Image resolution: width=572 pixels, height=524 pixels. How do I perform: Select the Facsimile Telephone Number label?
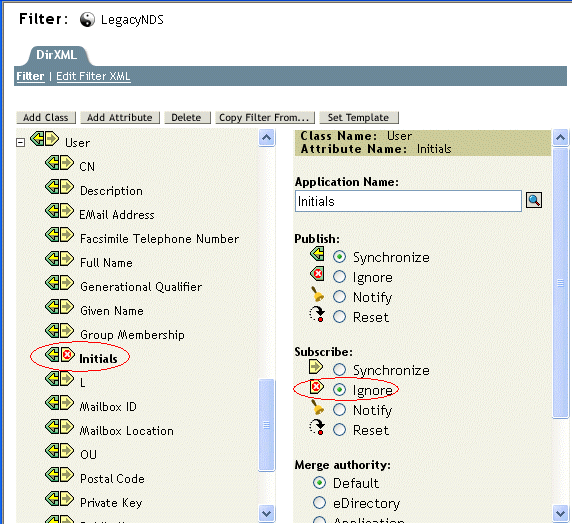click(x=159, y=239)
